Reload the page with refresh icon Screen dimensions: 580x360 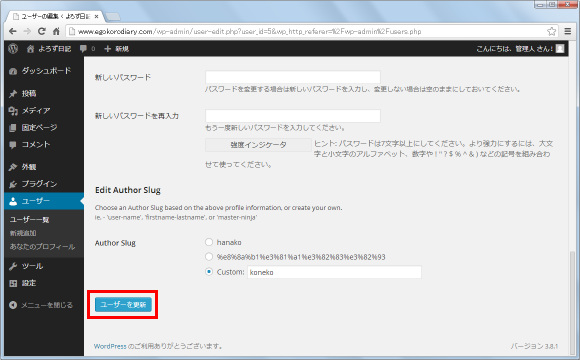click(x=42, y=31)
